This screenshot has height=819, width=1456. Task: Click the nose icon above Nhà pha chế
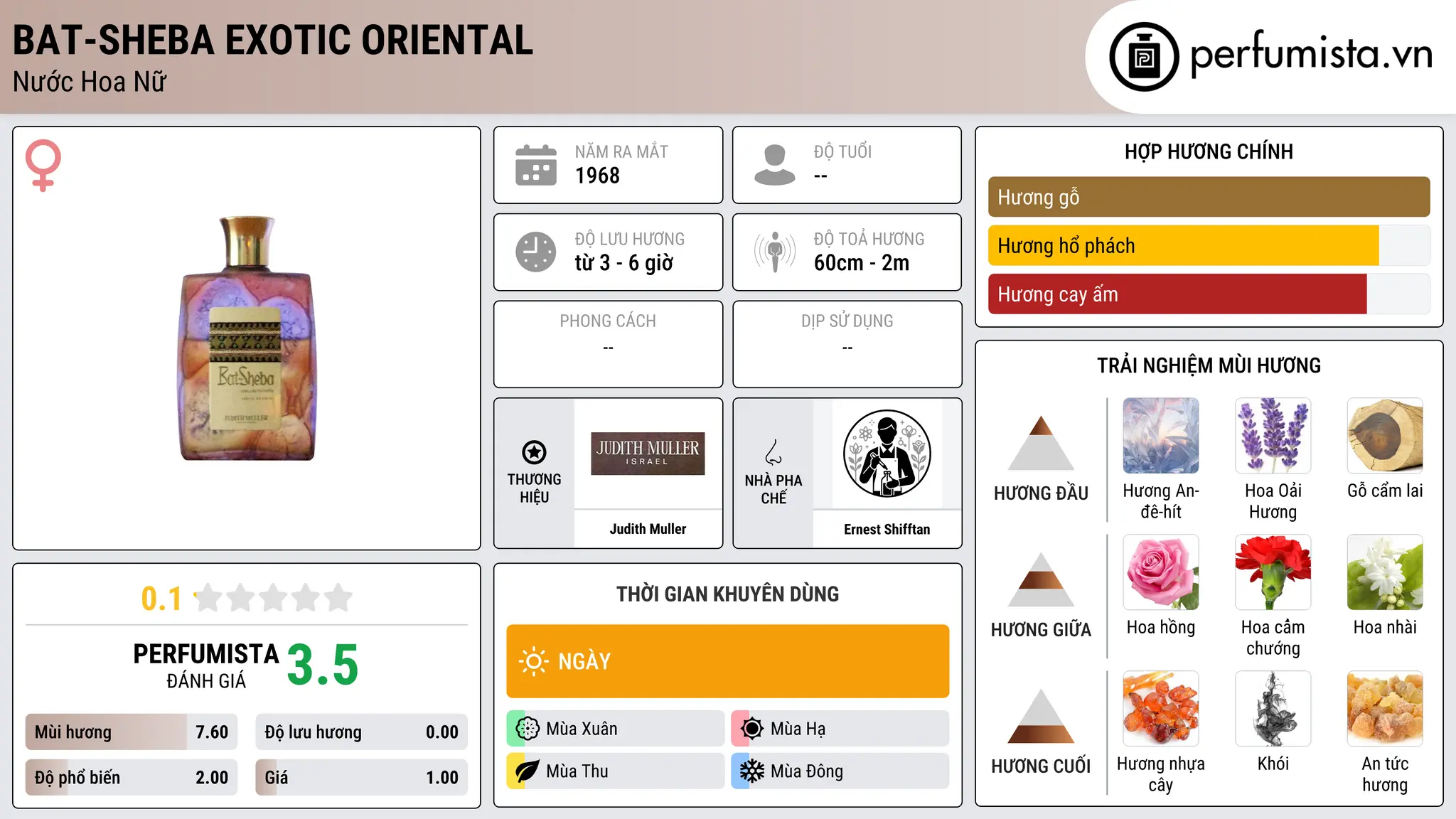coord(773,452)
